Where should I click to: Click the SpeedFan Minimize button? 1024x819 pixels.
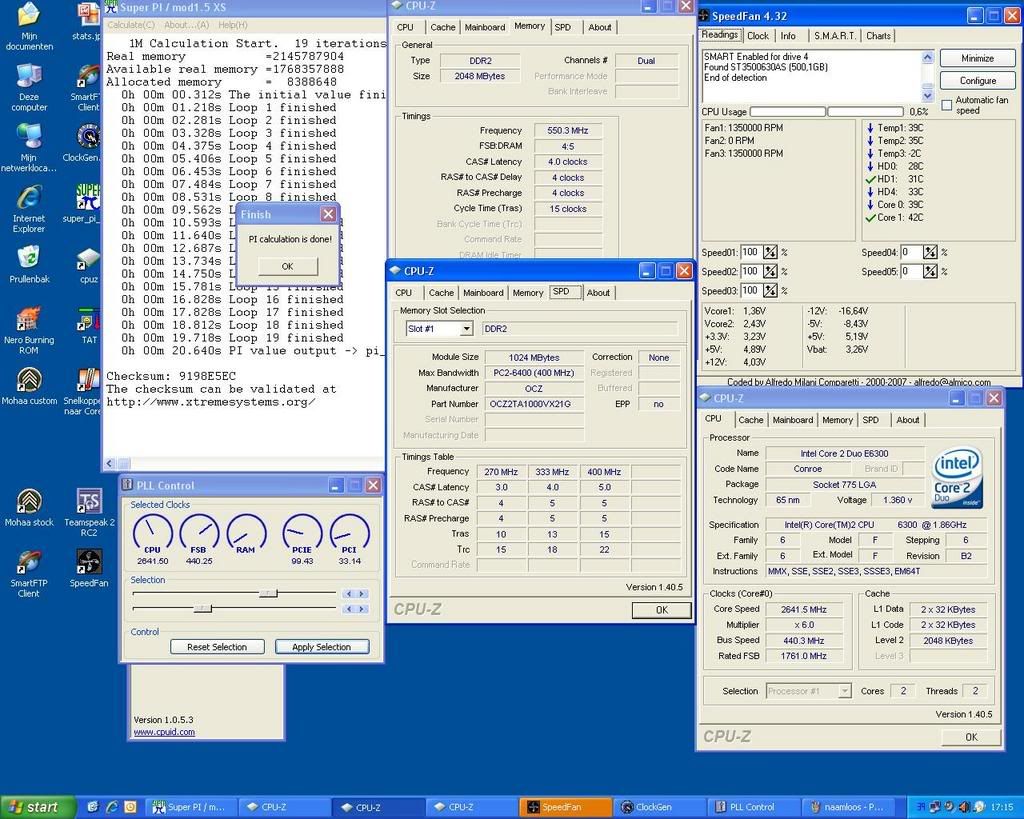tap(977, 58)
